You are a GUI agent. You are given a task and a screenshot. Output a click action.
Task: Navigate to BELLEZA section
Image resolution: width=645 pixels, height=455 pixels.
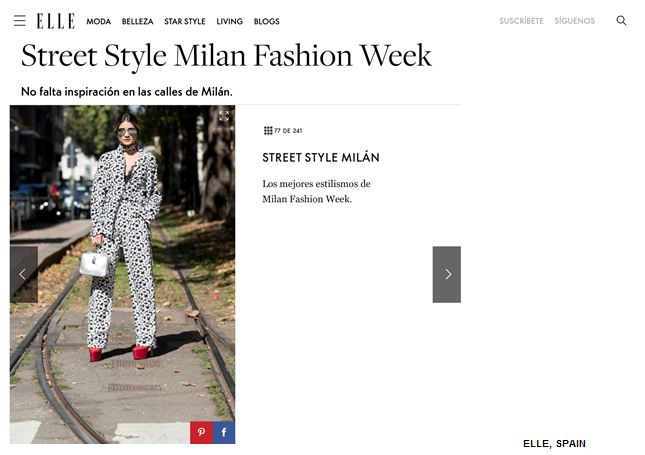(x=138, y=21)
